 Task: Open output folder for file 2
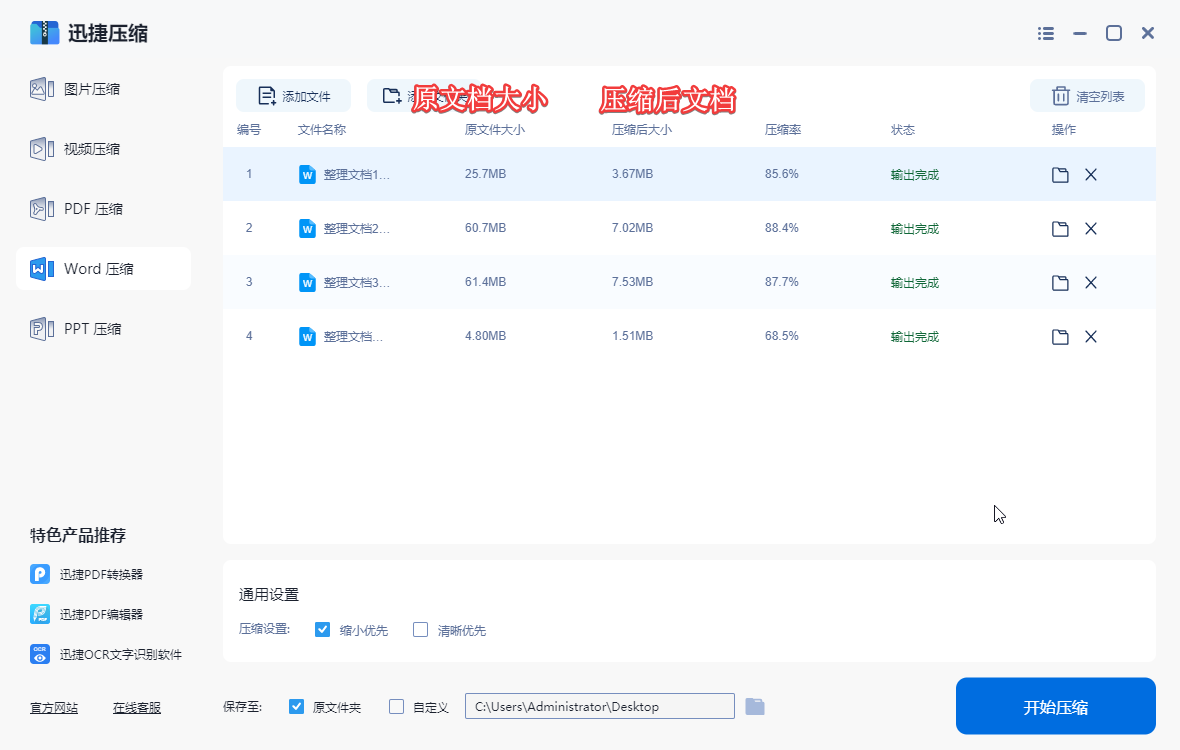coord(1060,229)
